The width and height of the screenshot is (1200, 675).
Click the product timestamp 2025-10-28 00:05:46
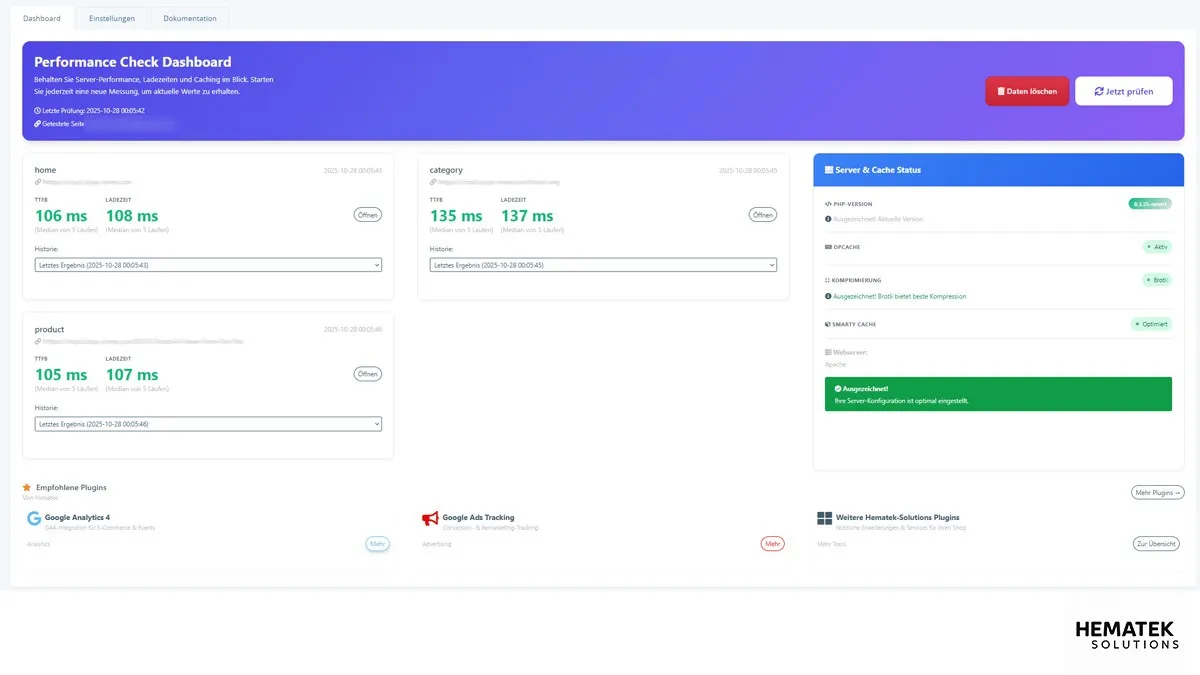pyautogui.click(x=353, y=330)
